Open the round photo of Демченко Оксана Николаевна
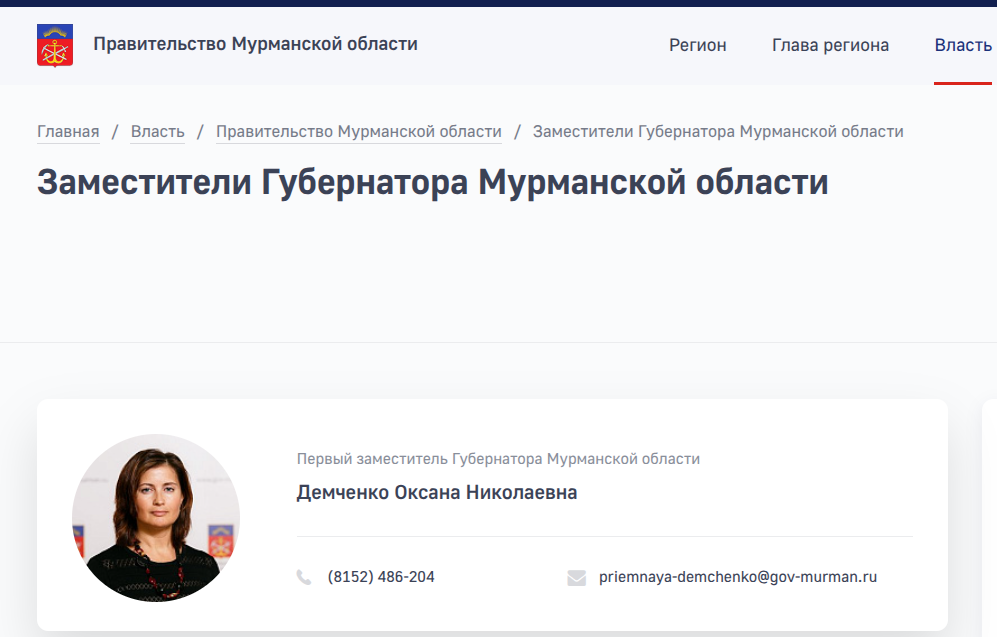997x637 pixels. (x=156, y=518)
